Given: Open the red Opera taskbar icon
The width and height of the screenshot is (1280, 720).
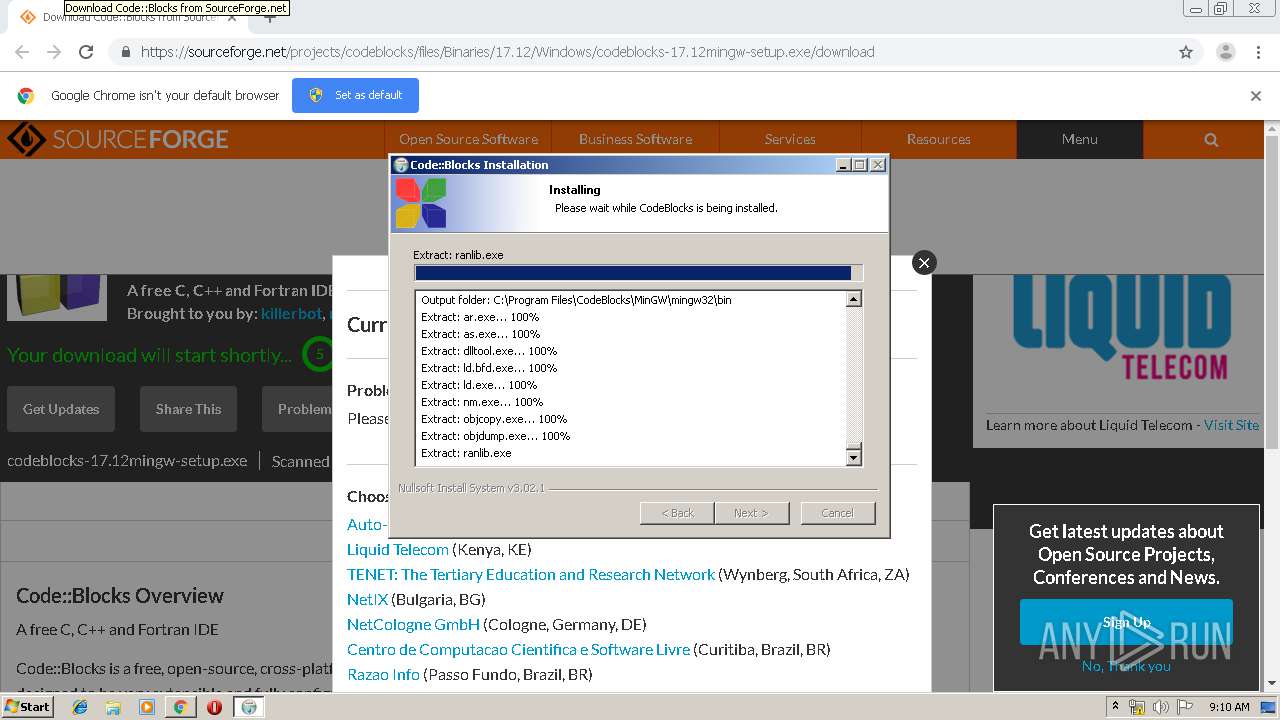Looking at the screenshot, I should coord(214,707).
